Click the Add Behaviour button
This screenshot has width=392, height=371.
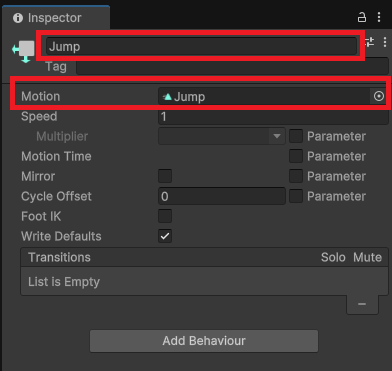[x=204, y=341]
